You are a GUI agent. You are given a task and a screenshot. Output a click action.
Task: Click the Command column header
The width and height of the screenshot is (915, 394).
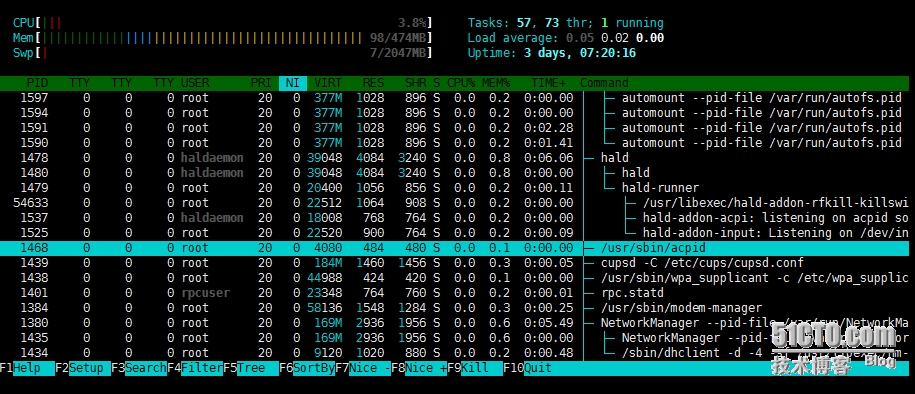coord(604,83)
